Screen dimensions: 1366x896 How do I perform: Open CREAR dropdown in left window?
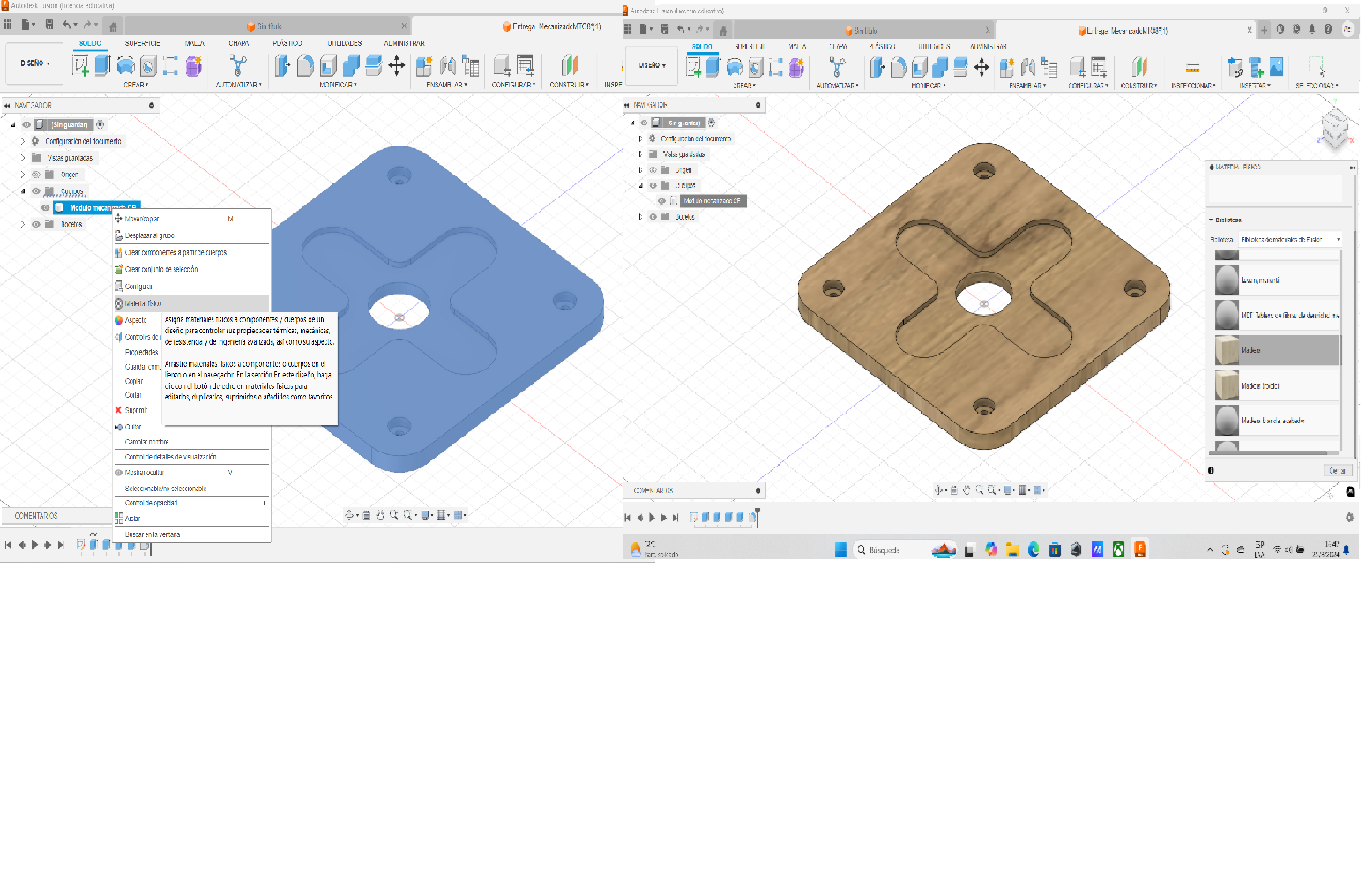(x=136, y=85)
